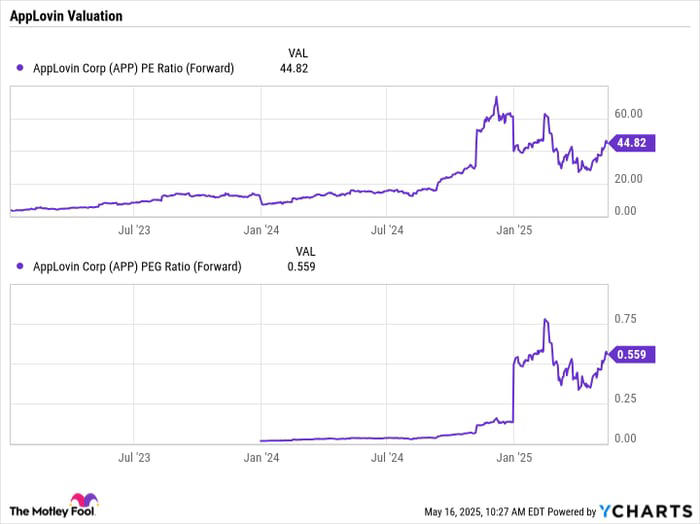Click the purple legend dot for PEG Ratio
This screenshot has height=524, width=700.
pos(20,266)
